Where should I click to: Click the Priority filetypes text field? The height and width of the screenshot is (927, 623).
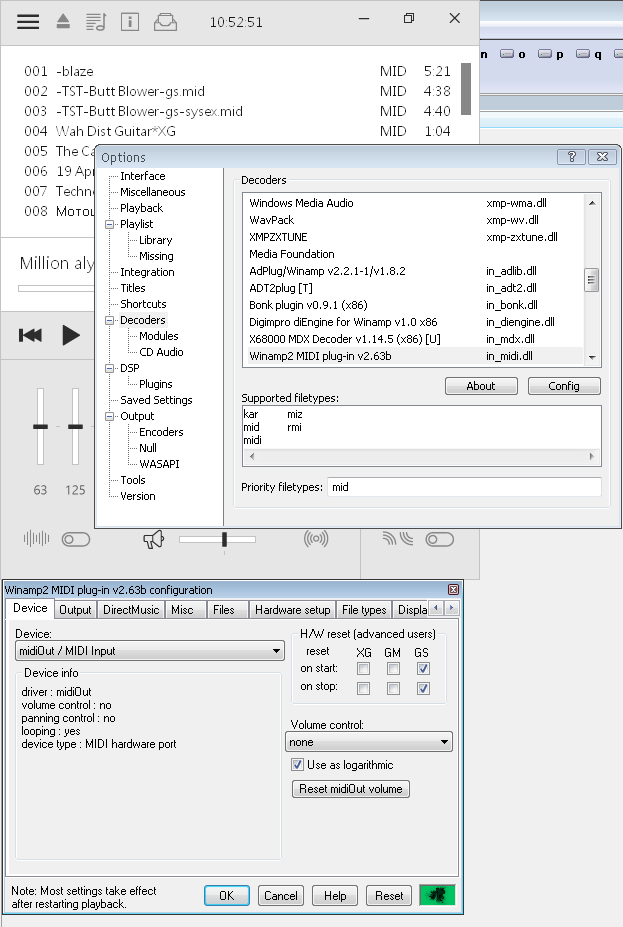(464, 487)
